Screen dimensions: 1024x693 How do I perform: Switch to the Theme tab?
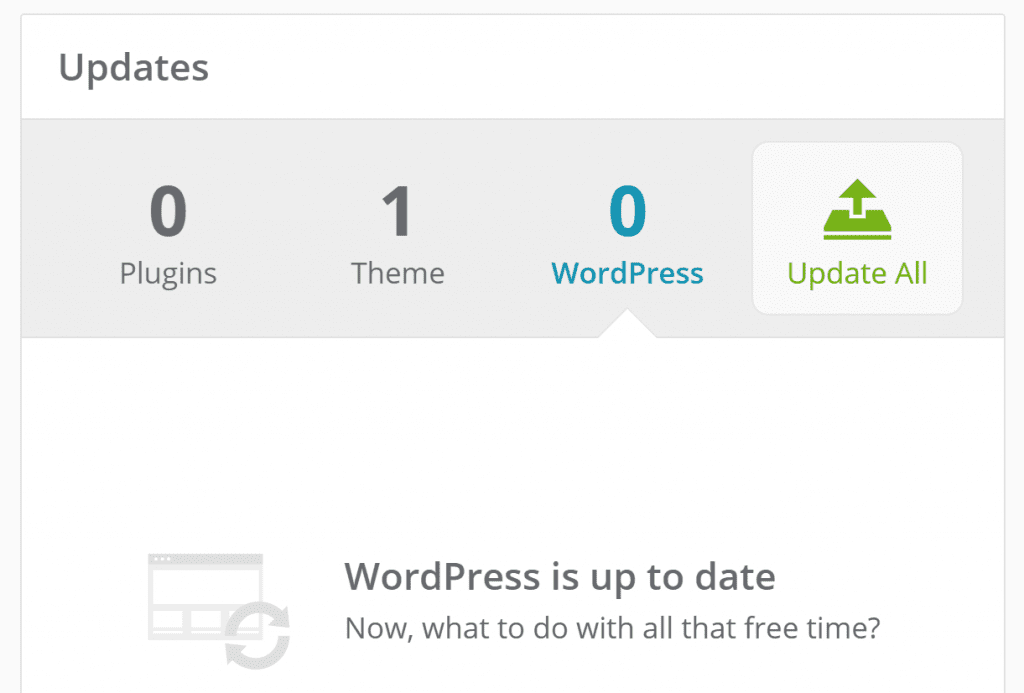point(397,273)
